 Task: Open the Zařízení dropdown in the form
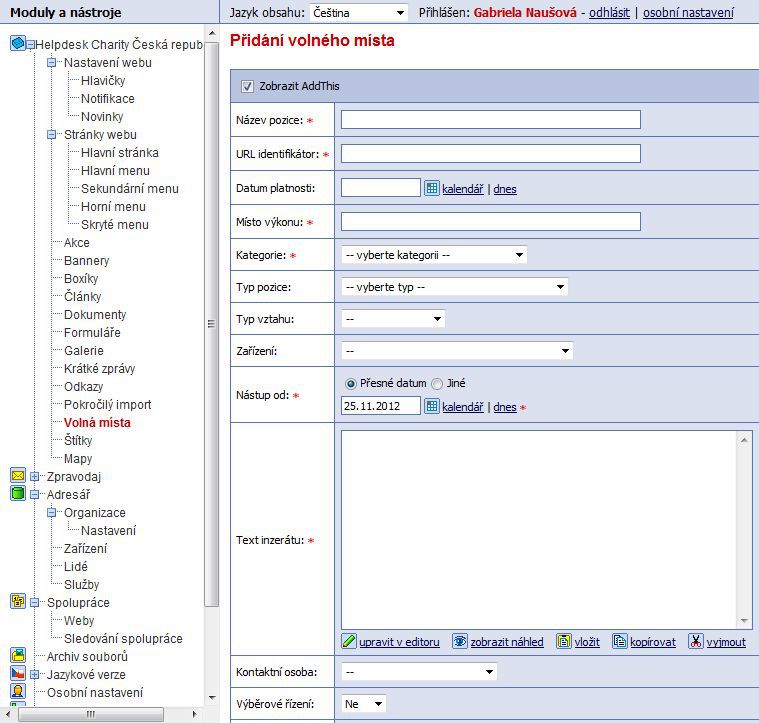[x=457, y=351]
